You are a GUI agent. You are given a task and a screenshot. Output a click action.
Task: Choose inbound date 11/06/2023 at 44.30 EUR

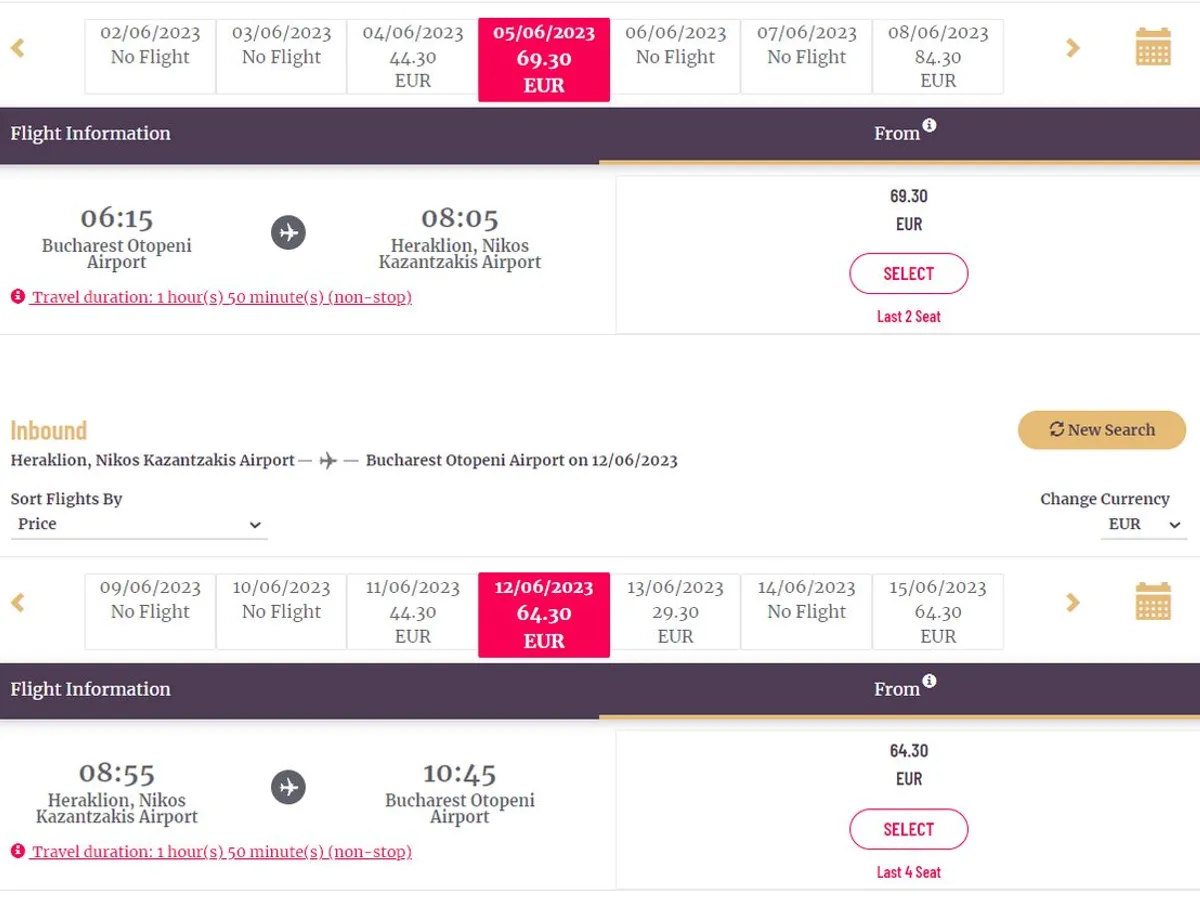pos(413,612)
